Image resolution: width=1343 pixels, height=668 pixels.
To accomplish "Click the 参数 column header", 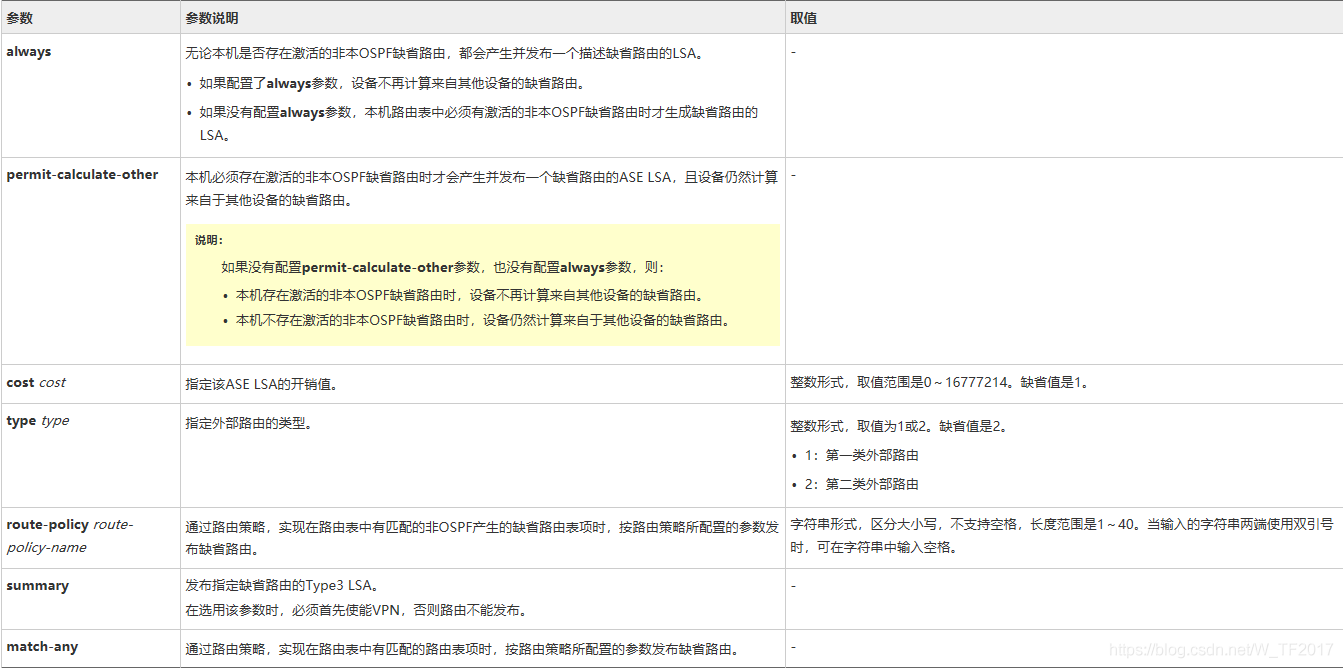I will 20,18.
